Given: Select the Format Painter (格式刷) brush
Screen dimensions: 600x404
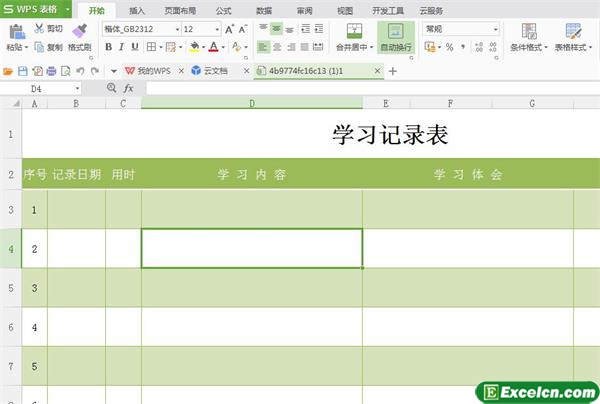Looking at the screenshot, I should [x=79, y=31].
